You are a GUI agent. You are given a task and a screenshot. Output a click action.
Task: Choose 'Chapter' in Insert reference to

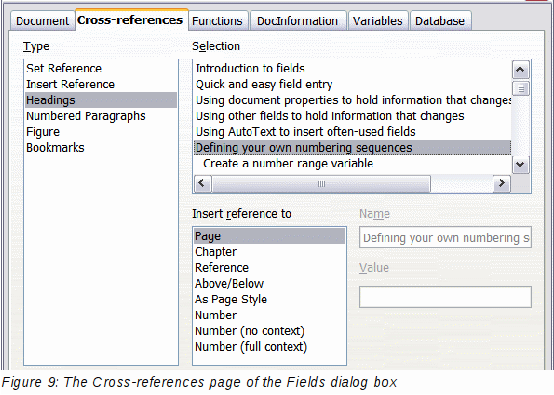(269, 252)
